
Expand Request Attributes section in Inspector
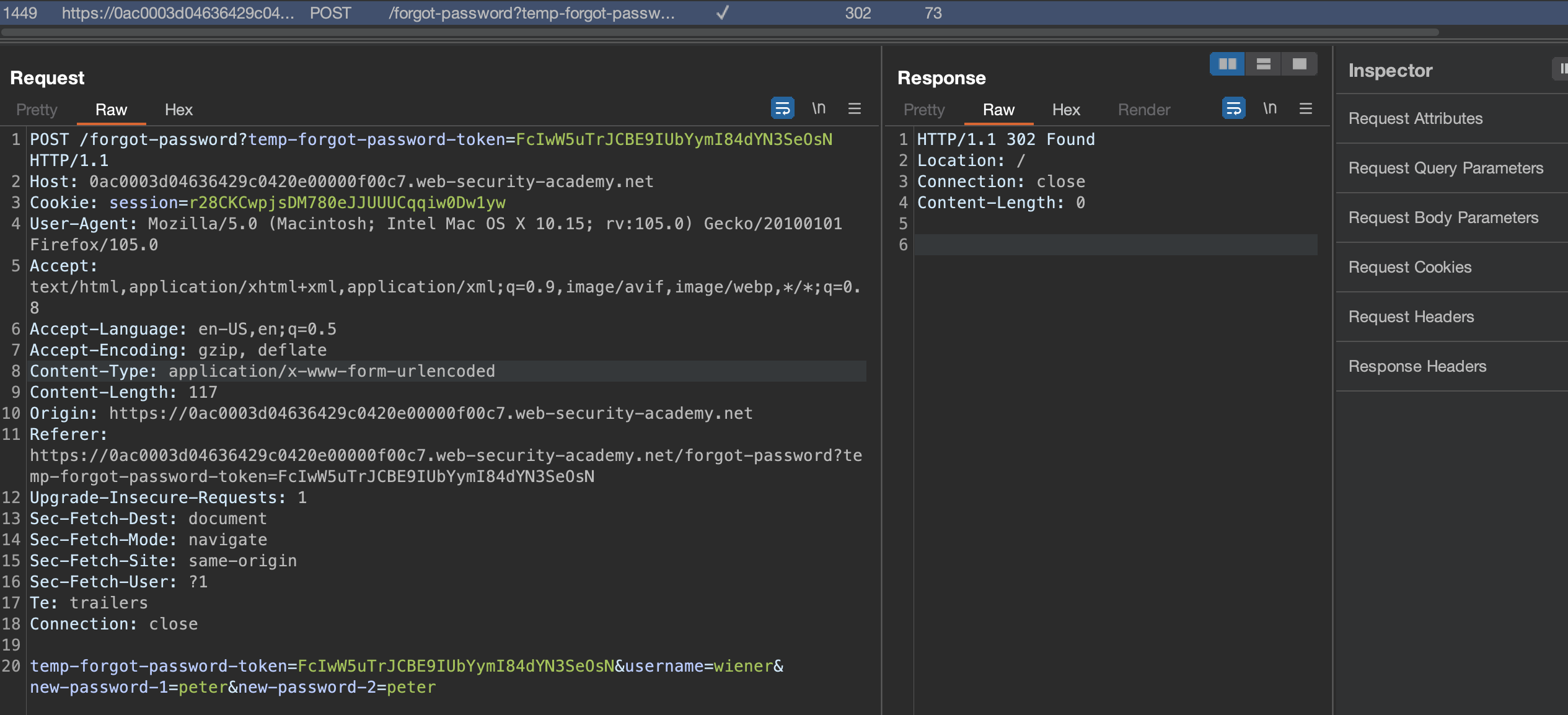pos(1416,118)
